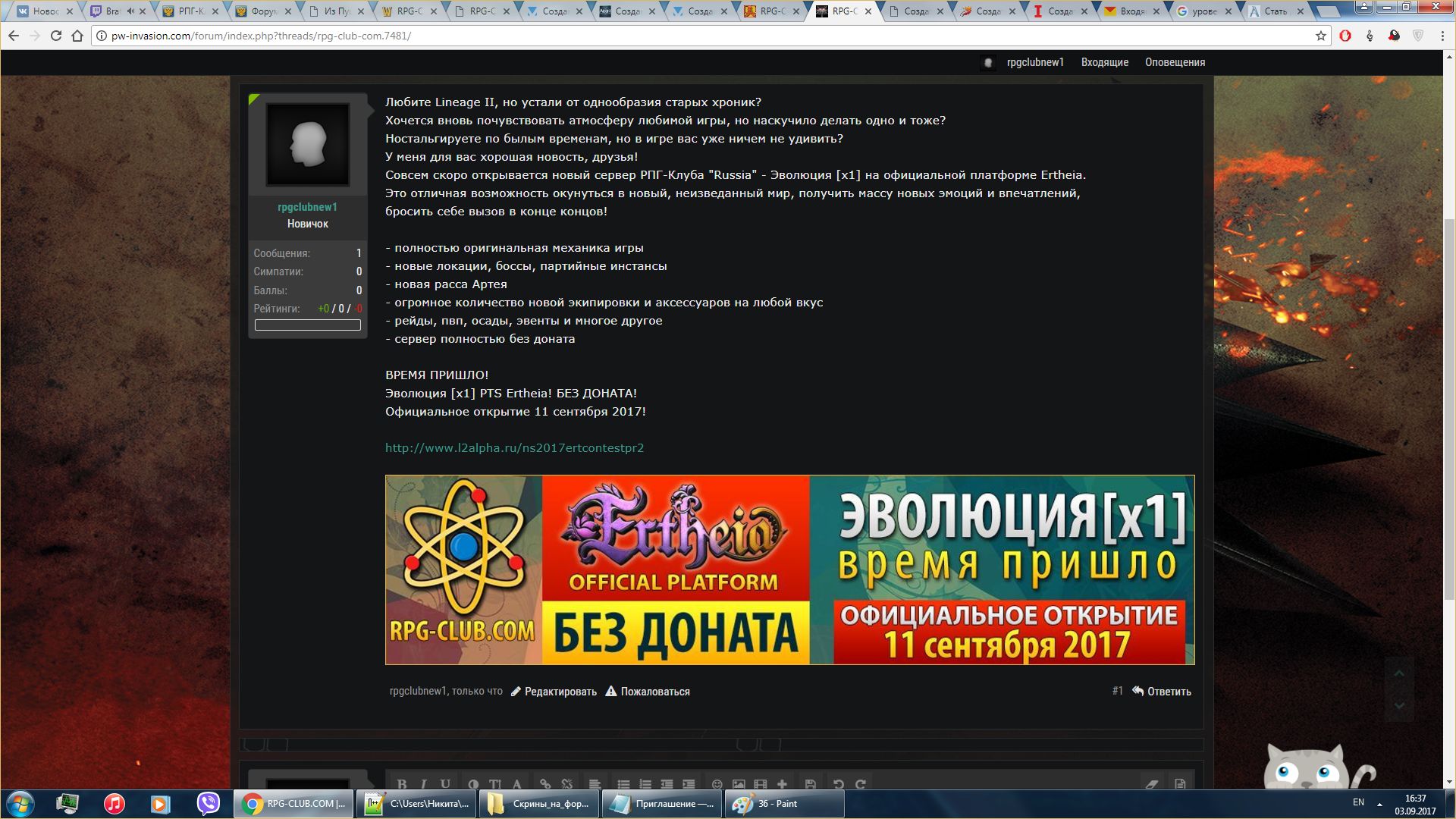
Task: Click the grey shield extension icon
Action: pos(1418,36)
